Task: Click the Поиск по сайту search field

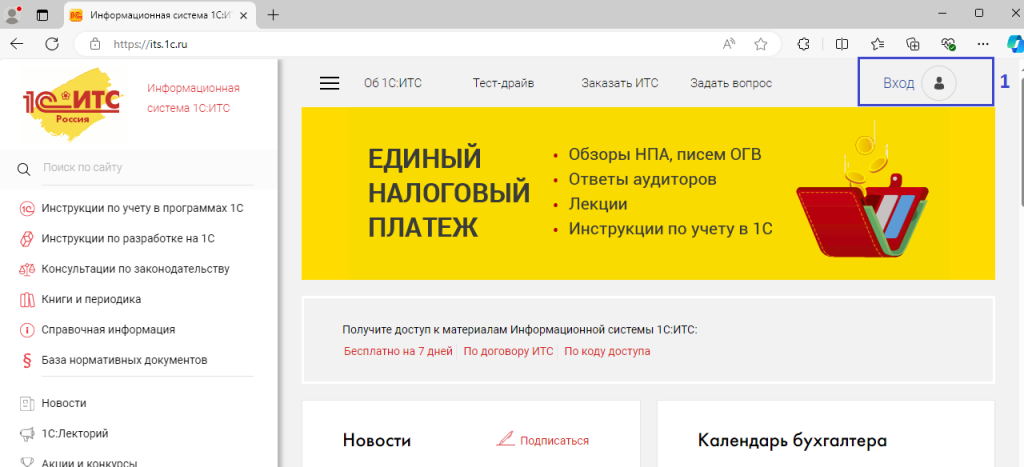Action: click(150, 168)
